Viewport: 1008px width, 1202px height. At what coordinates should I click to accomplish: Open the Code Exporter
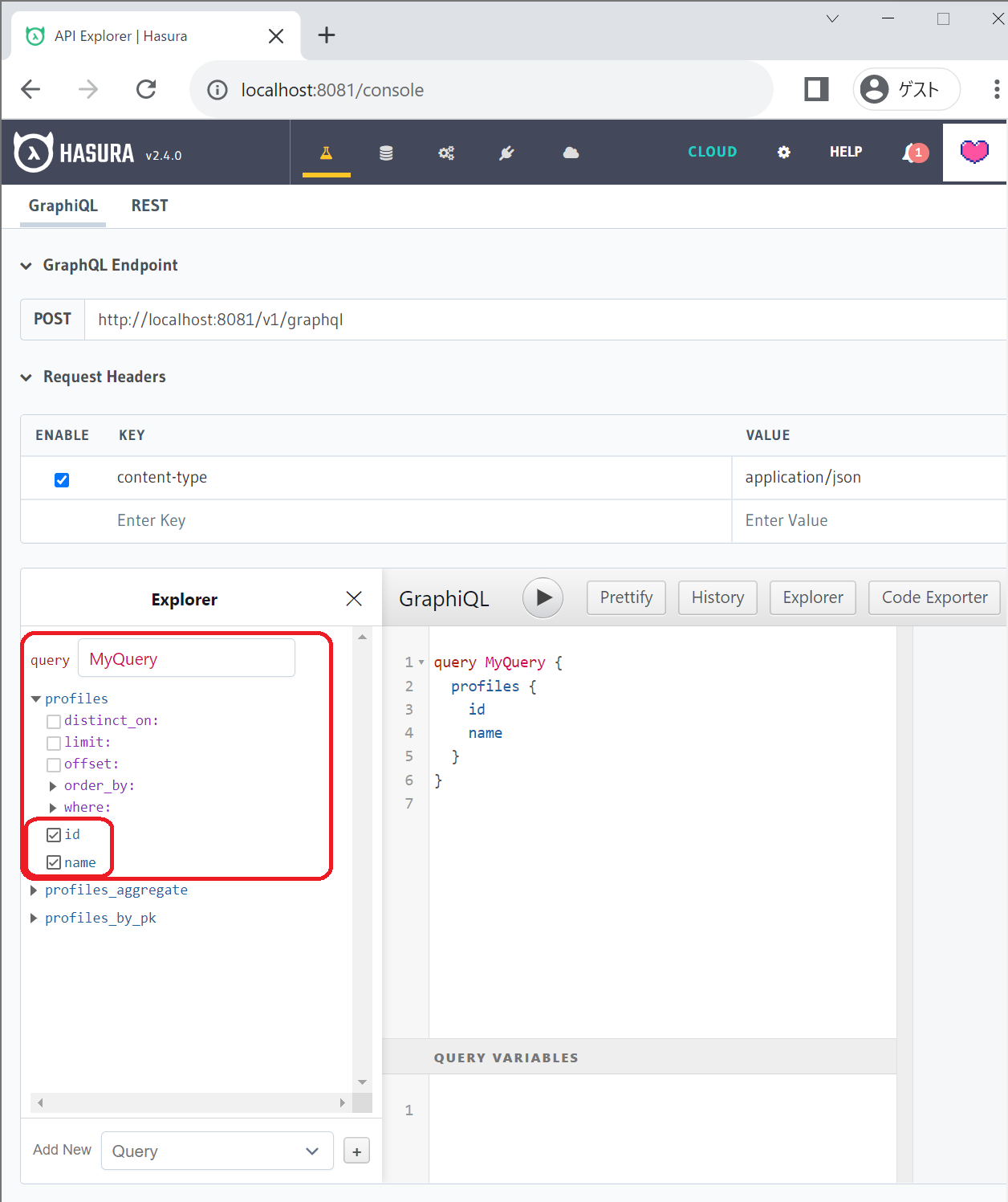pos(934,597)
